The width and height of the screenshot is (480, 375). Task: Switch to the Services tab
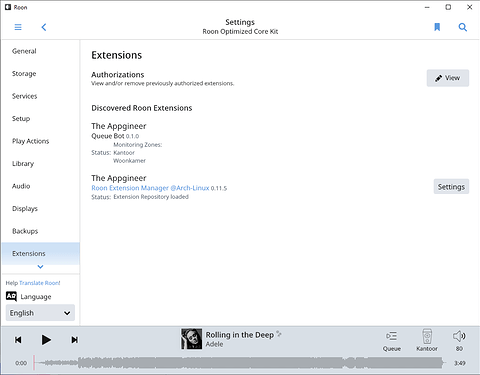[40, 96]
